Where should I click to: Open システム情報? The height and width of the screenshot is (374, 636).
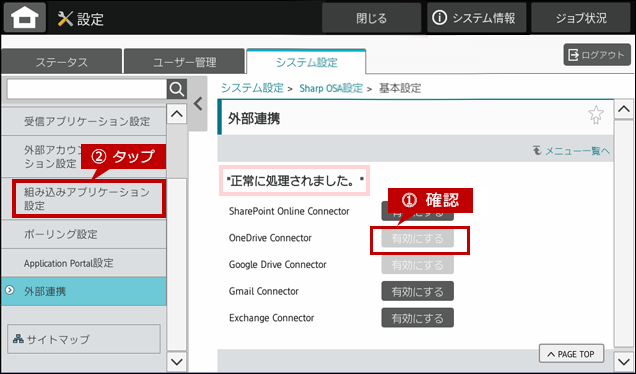coord(477,18)
